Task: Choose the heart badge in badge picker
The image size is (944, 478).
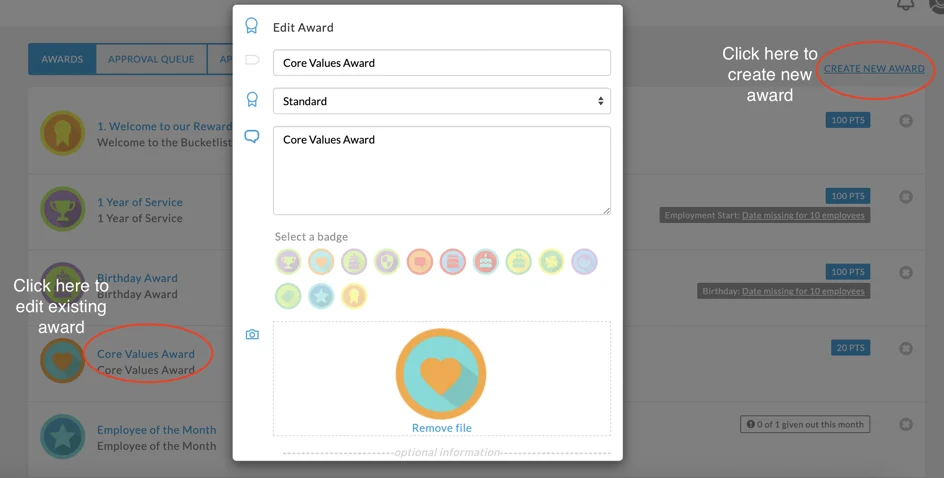Action: coord(321,262)
